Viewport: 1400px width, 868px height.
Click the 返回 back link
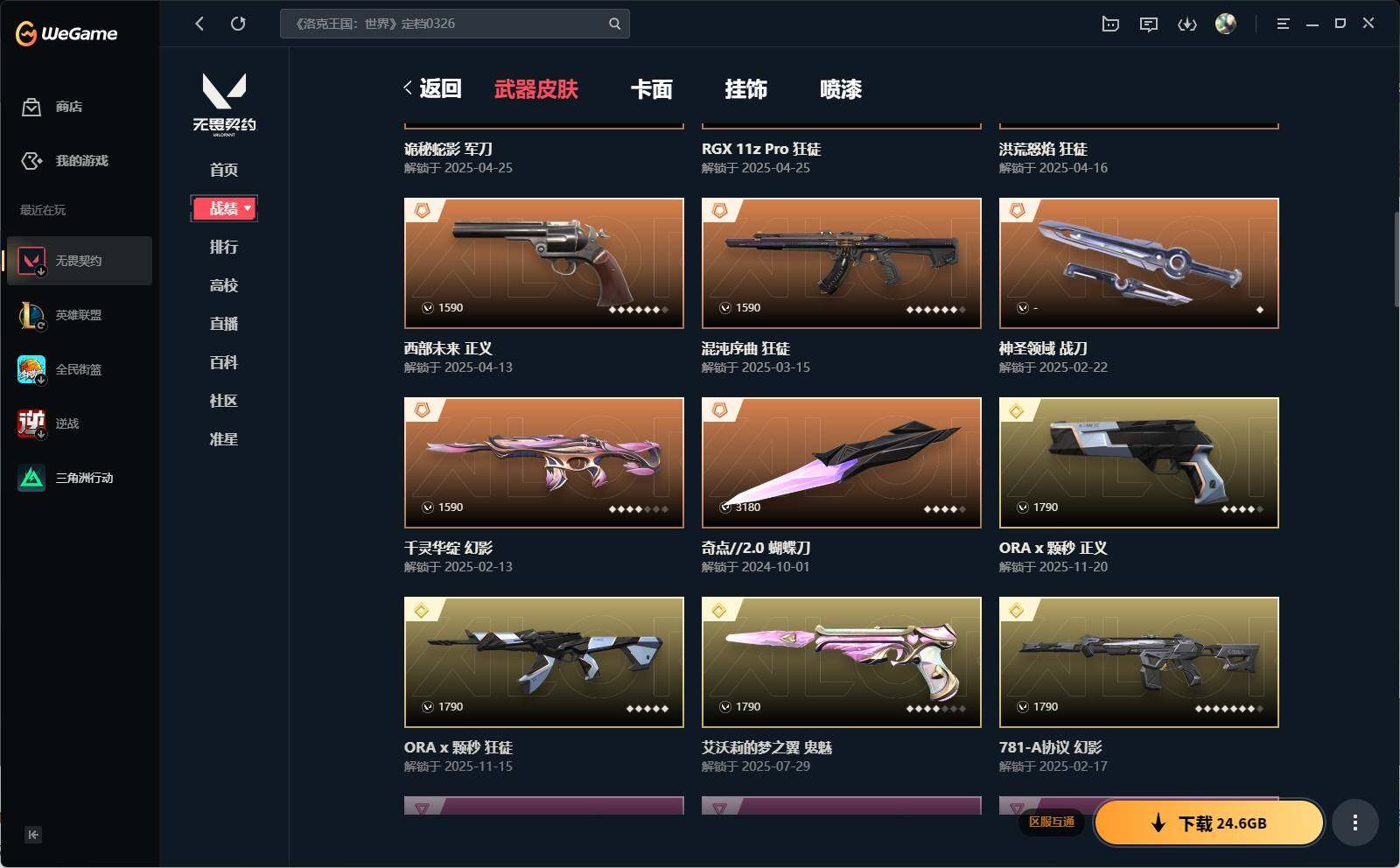click(x=432, y=88)
